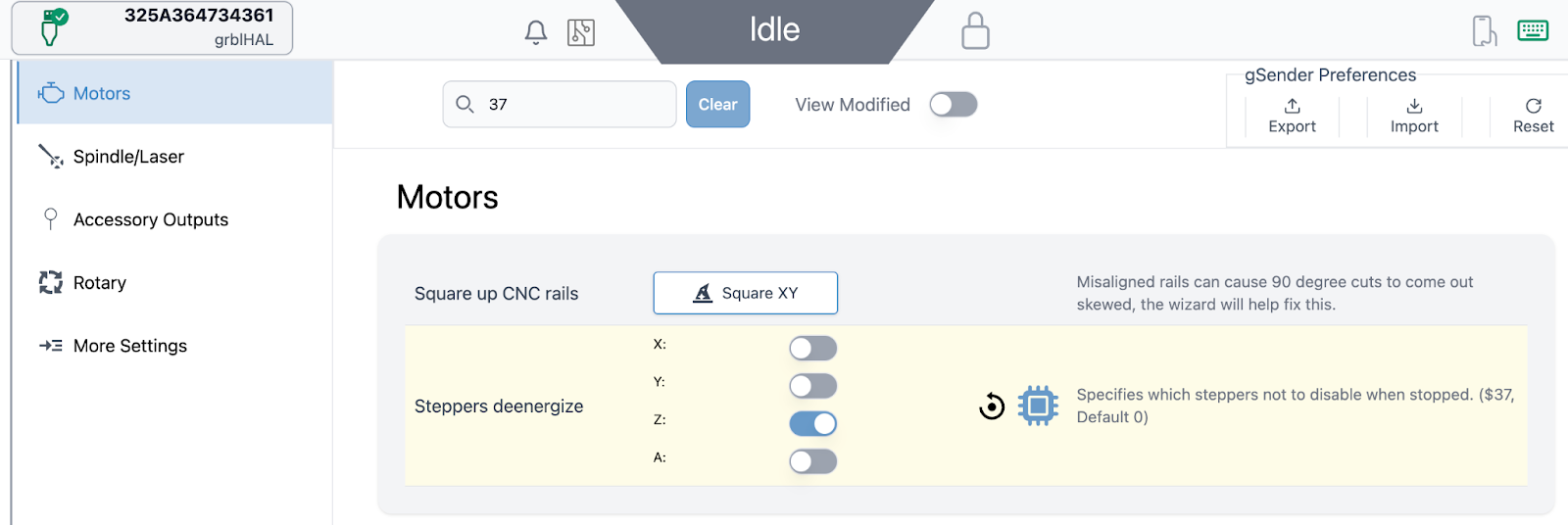Click the padlock icon next to Idle

(975, 30)
